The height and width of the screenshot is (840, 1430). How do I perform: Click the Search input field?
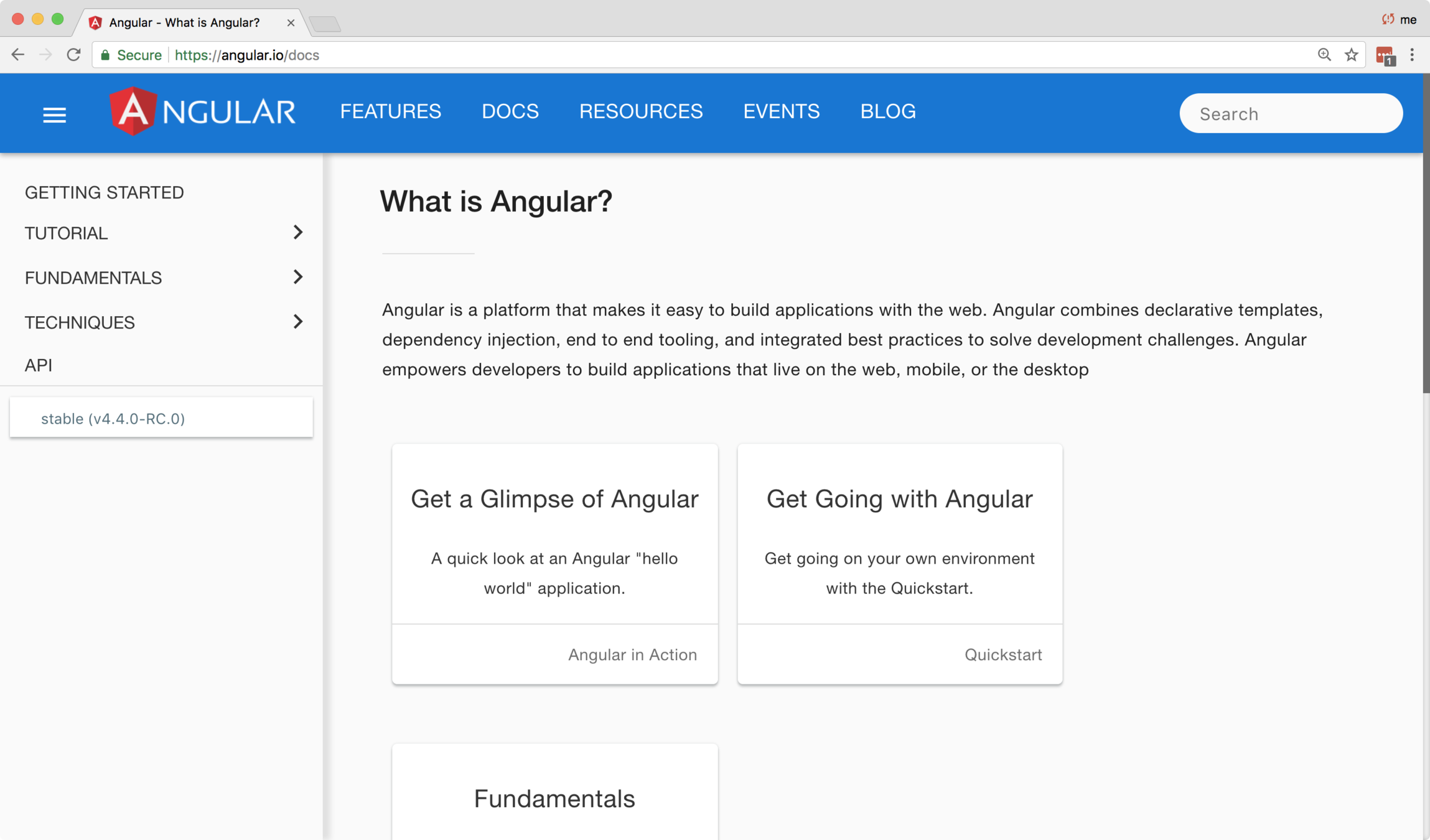[x=1291, y=114]
